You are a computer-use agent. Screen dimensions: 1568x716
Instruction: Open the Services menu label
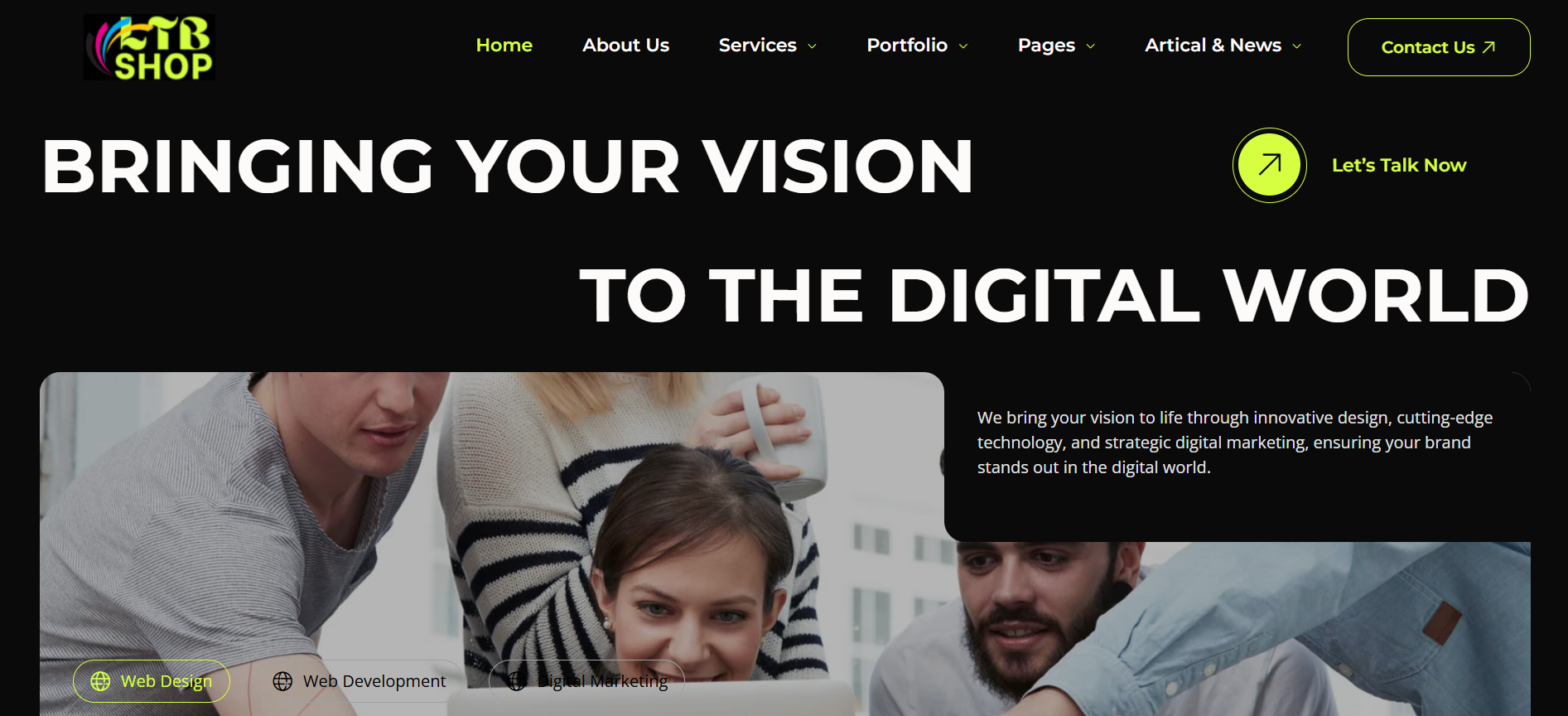pos(757,46)
